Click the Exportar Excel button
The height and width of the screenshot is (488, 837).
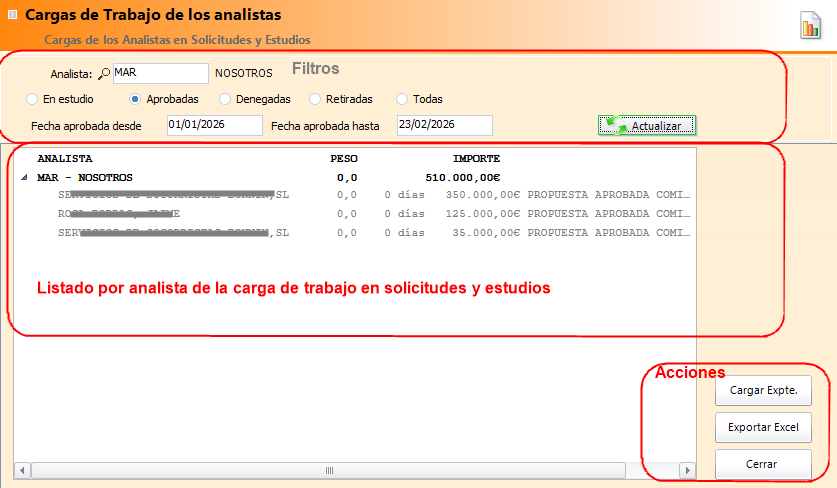pyautogui.click(x=763, y=428)
